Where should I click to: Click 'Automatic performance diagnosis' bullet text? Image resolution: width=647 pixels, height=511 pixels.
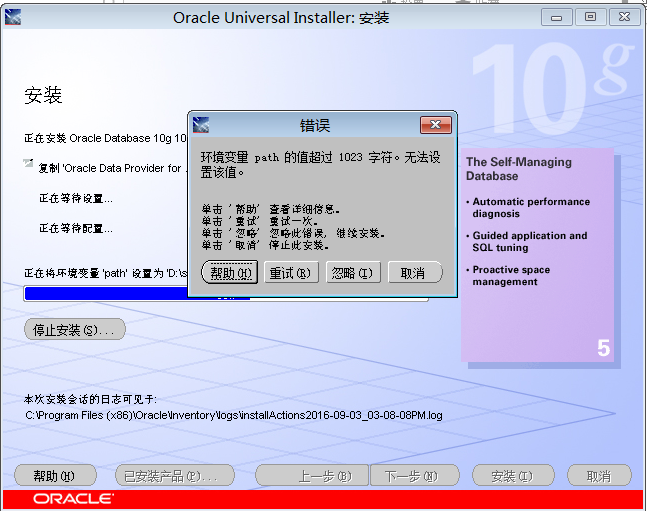[x=531, y=208]
